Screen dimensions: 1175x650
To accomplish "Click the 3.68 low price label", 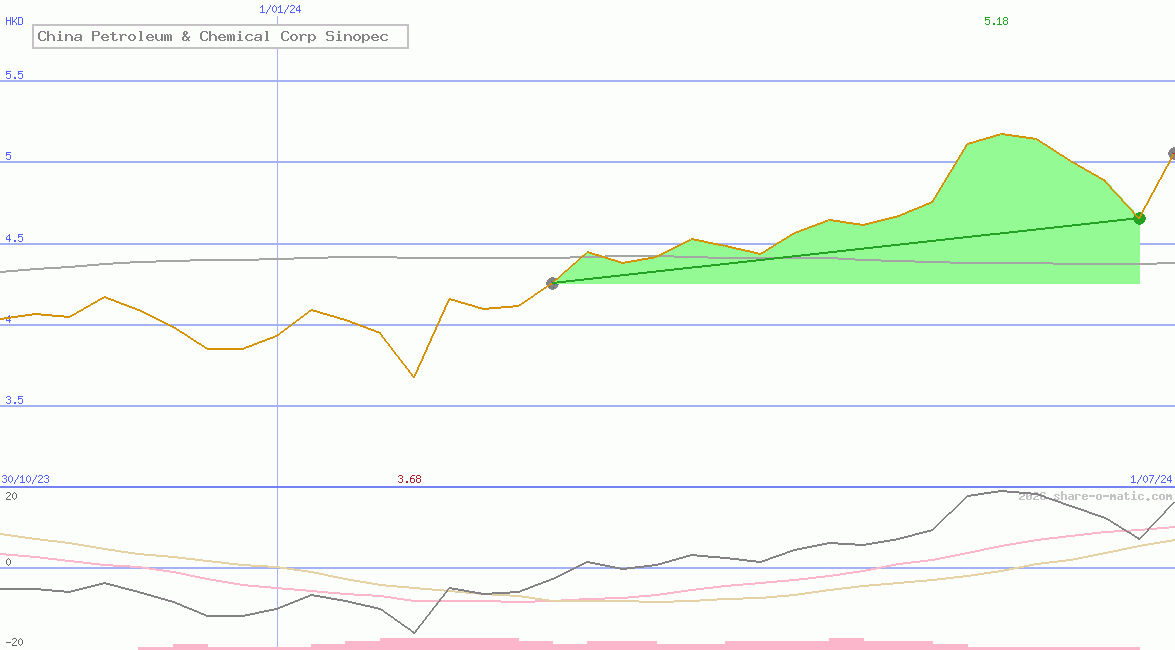I will coord(409,479).
